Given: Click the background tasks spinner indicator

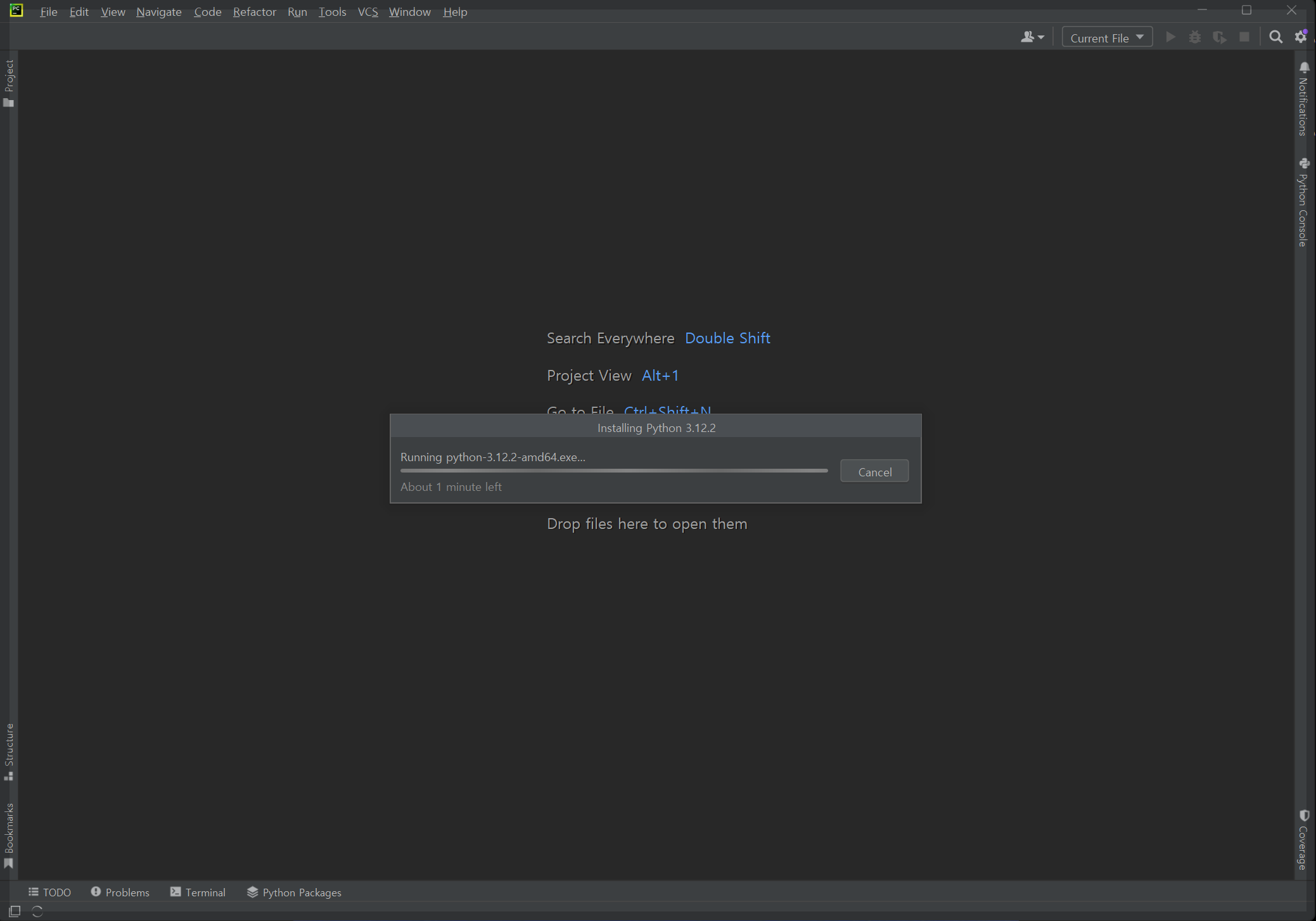Looking at the screenshot, I should tap(37, 911).
